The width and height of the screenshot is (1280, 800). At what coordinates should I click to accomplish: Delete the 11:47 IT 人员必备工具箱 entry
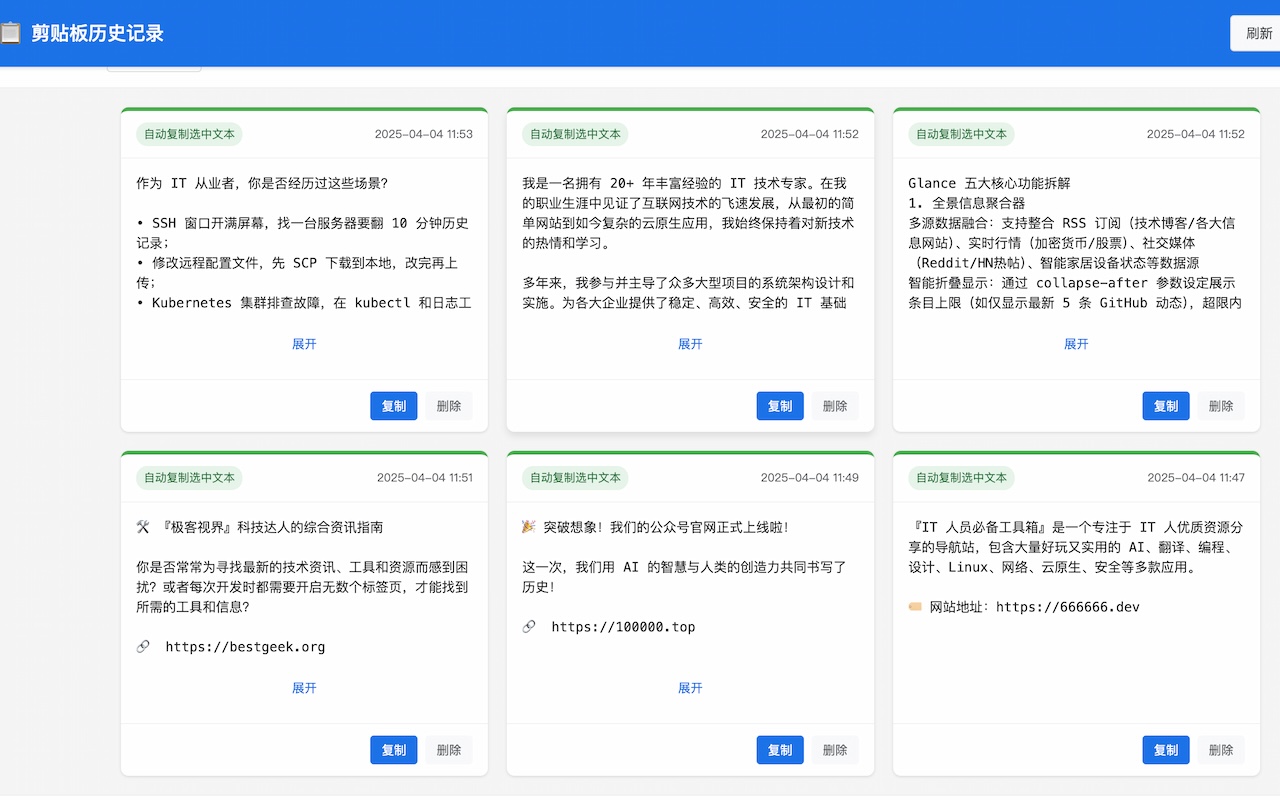click(1221, 750)
